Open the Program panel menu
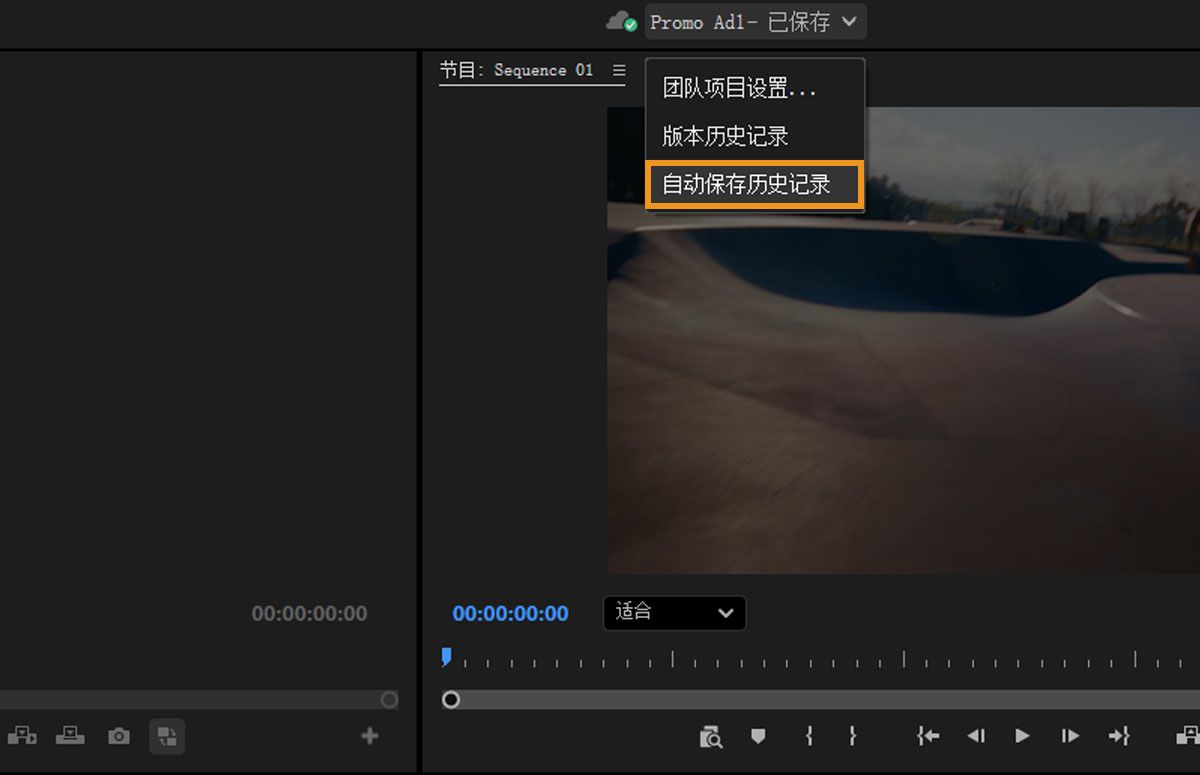The image size is (1200, 775). (619, 70)
